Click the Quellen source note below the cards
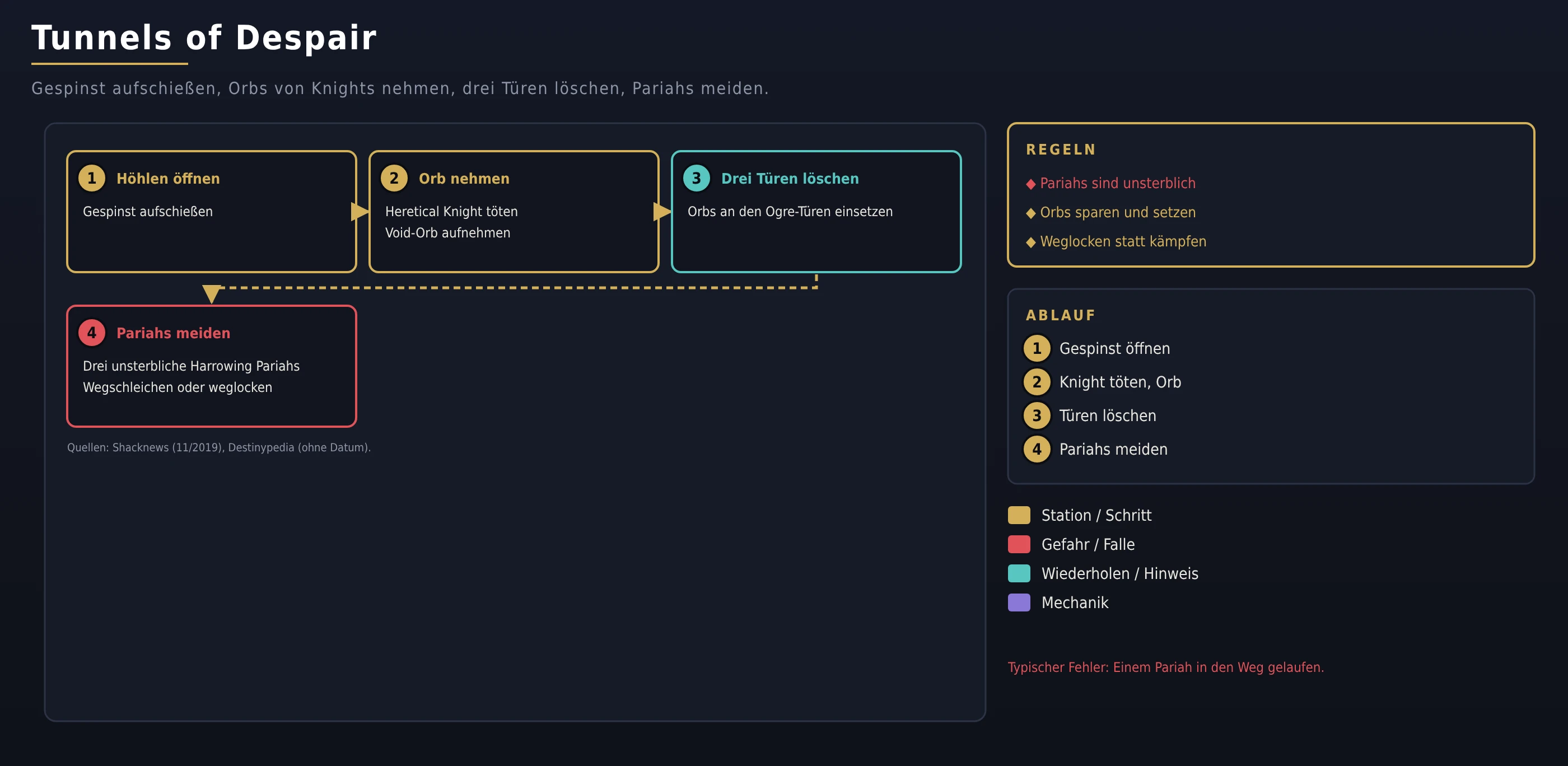Viewport: 1568px width, 766px height. 219,448
